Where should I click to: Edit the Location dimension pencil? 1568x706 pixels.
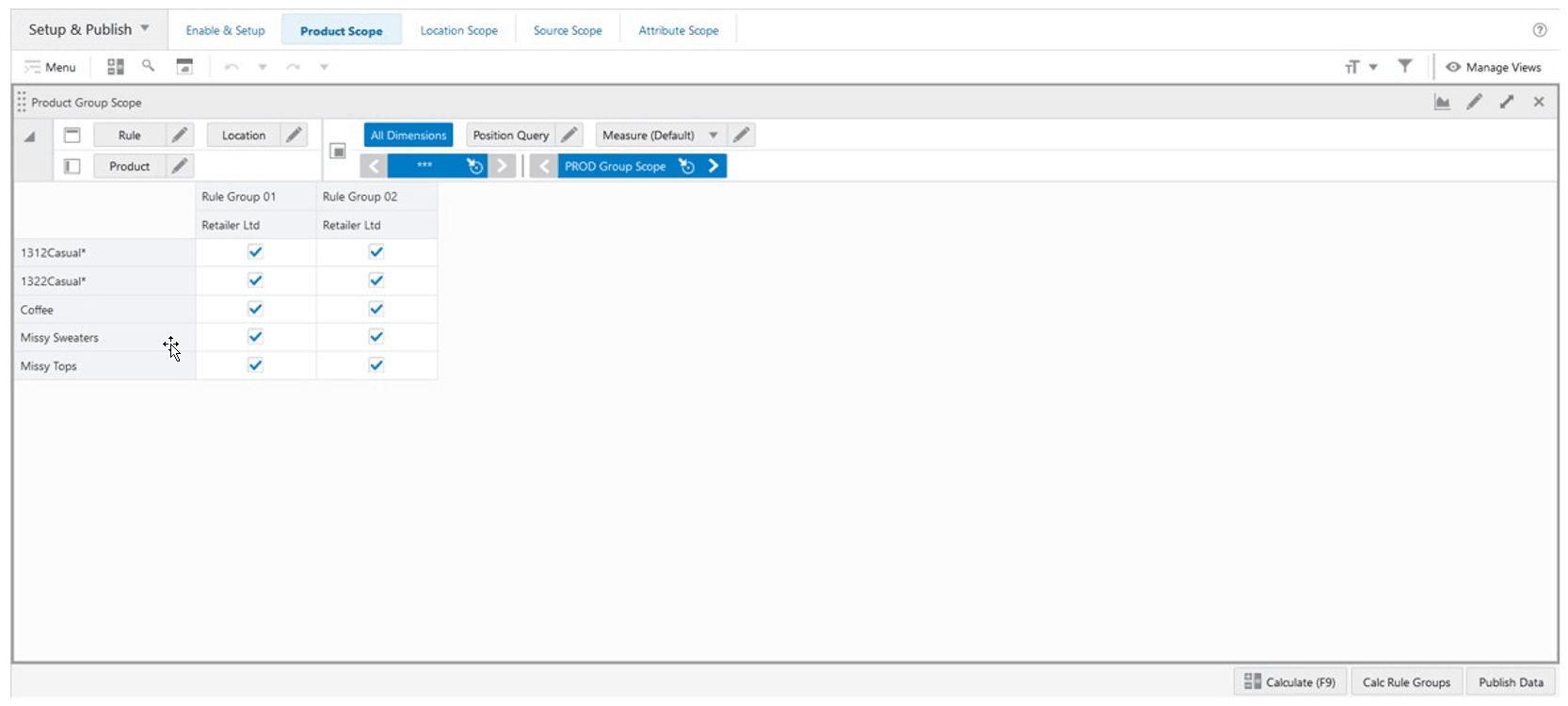tap(295, 136)
